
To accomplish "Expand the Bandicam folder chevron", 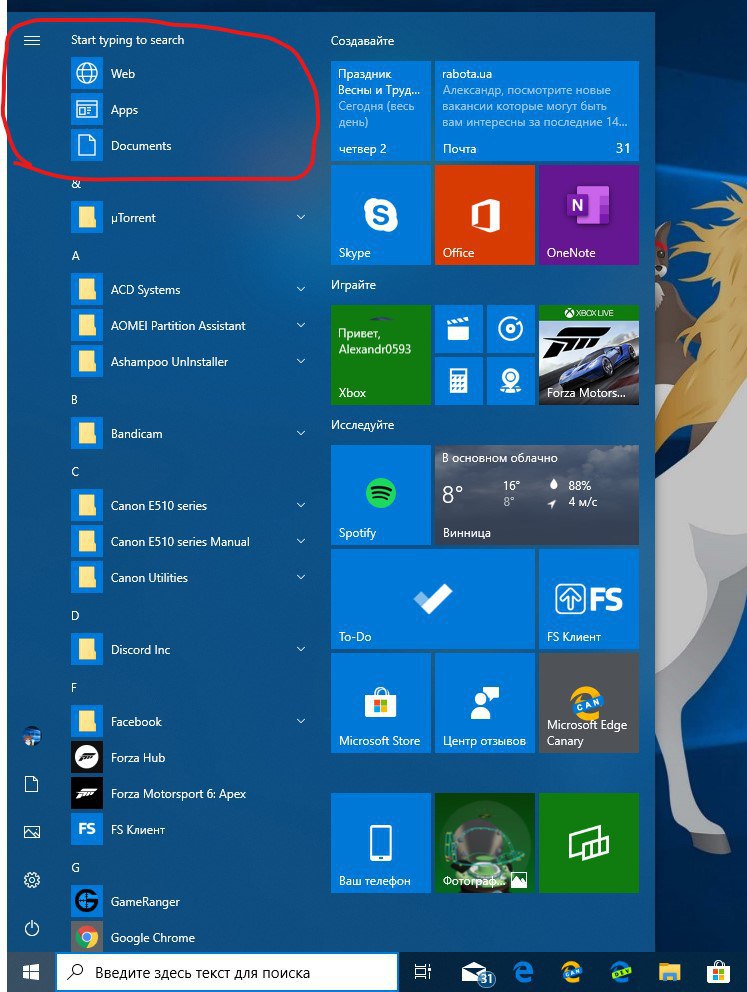I will pyautogui.click(x=301, y=433).
